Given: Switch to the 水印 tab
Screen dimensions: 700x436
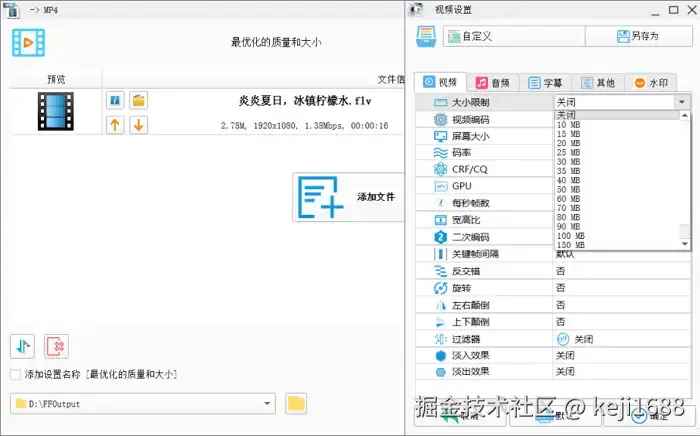Looking at the screenshot, I should coord(651,83).
